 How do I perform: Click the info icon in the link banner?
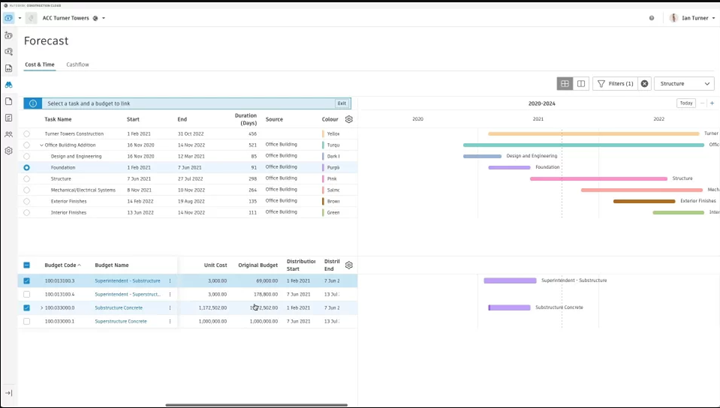33,103
